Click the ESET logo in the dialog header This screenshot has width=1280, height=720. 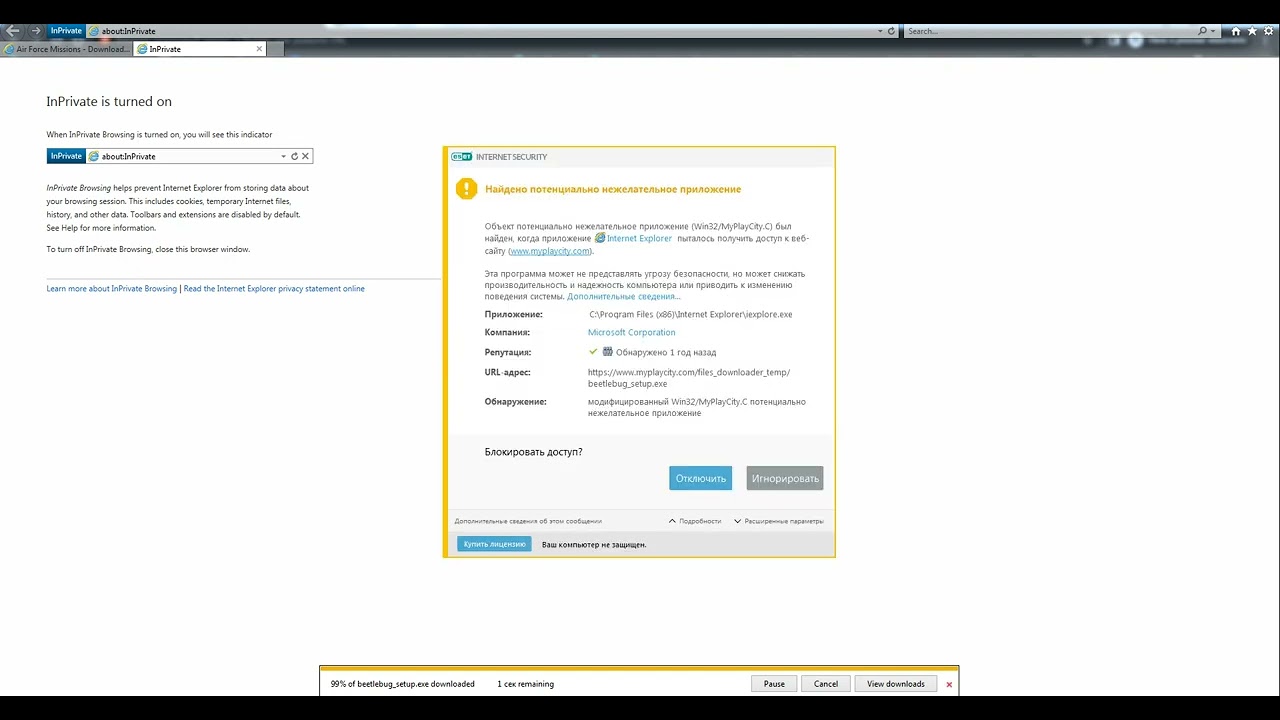[462, 157]
